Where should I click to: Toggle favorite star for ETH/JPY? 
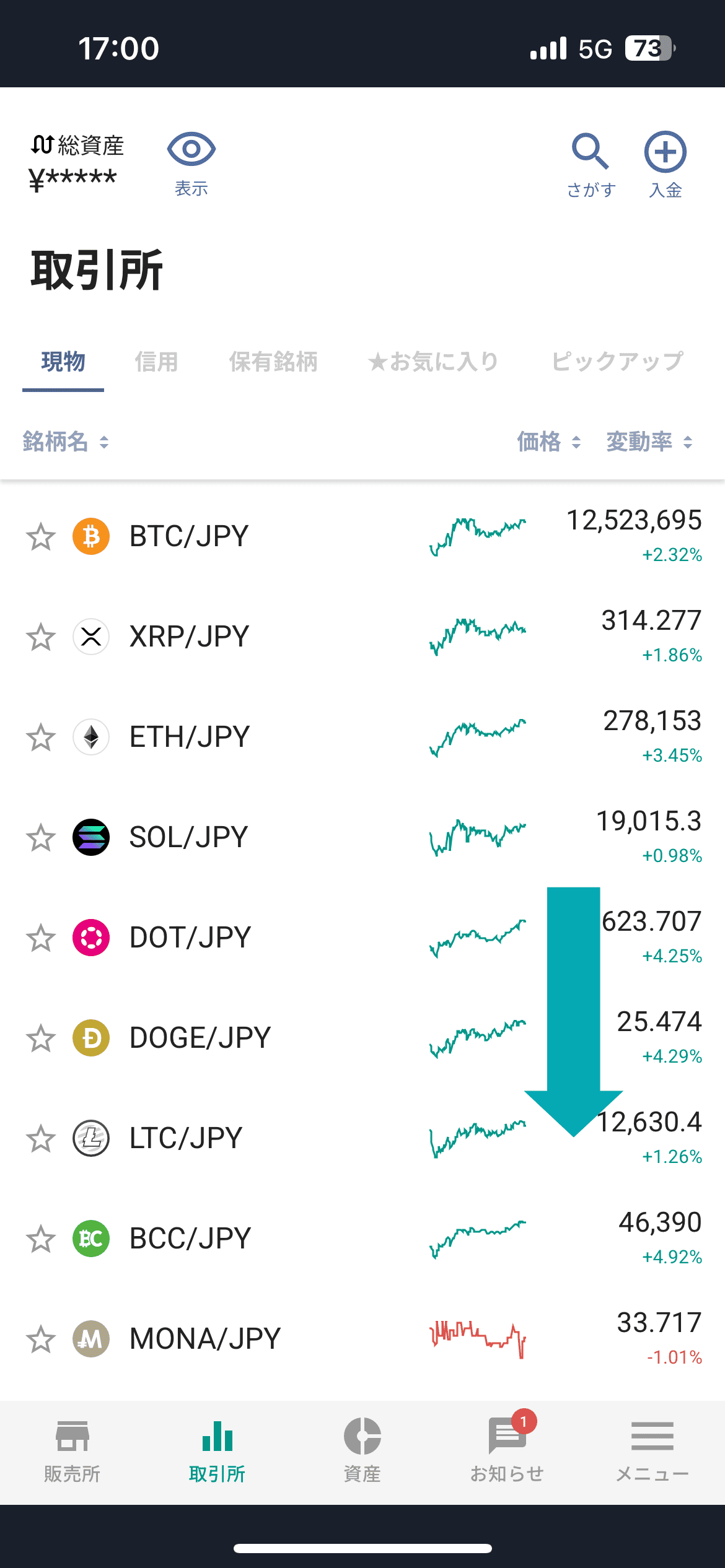click(41, 737)
